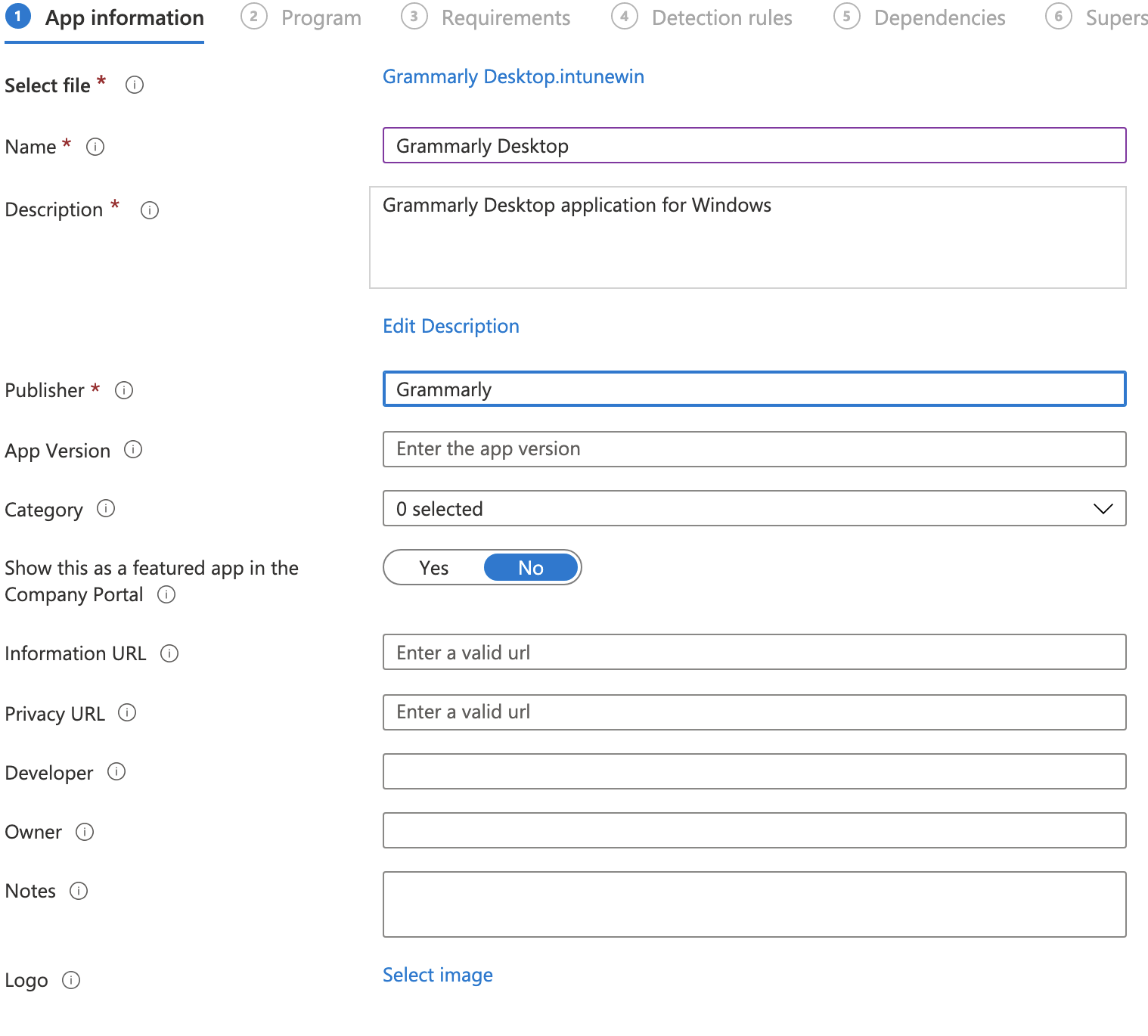This screenshot has height=1036, width=1148.
Task: Open the Detection rules step
Action: 702,18
